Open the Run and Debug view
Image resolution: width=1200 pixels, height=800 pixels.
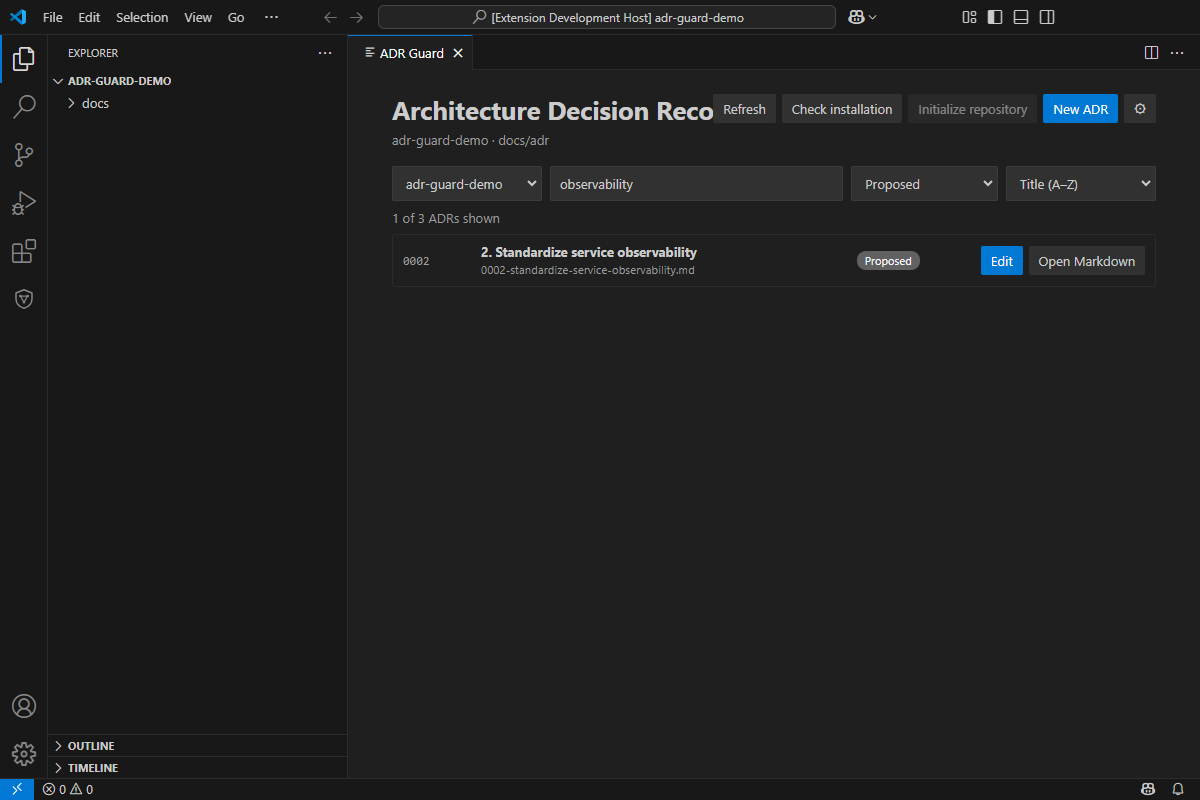pyautogui.click(x=24, y=203)
